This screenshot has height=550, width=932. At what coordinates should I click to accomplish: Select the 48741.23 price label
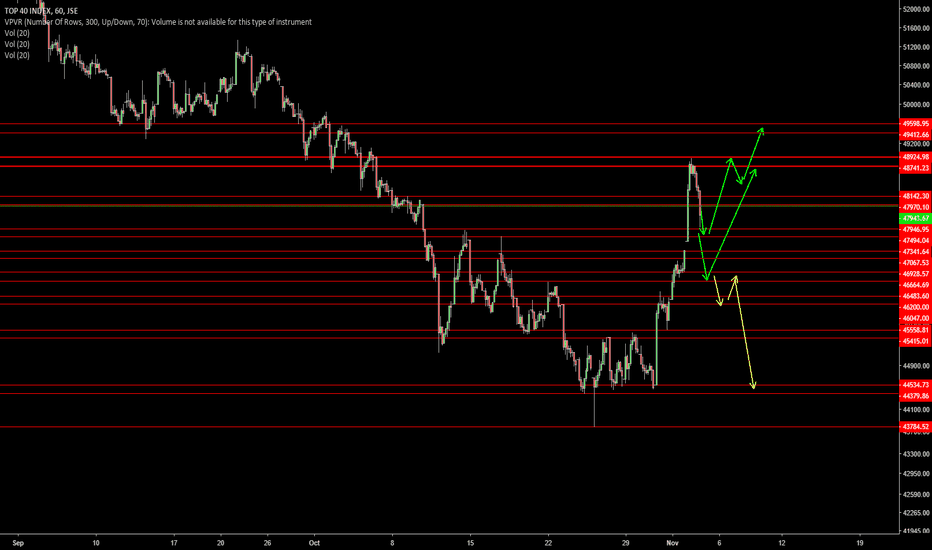click(x=915, y=168)
